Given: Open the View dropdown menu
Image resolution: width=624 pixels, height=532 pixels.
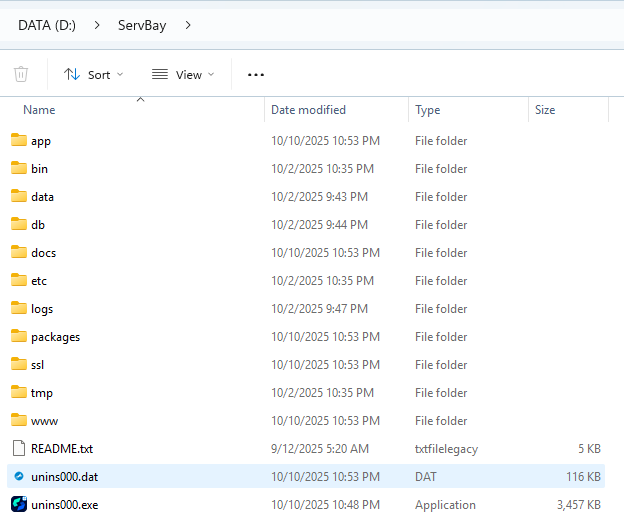Looking at the screenshot, I should tap(183, 74).
